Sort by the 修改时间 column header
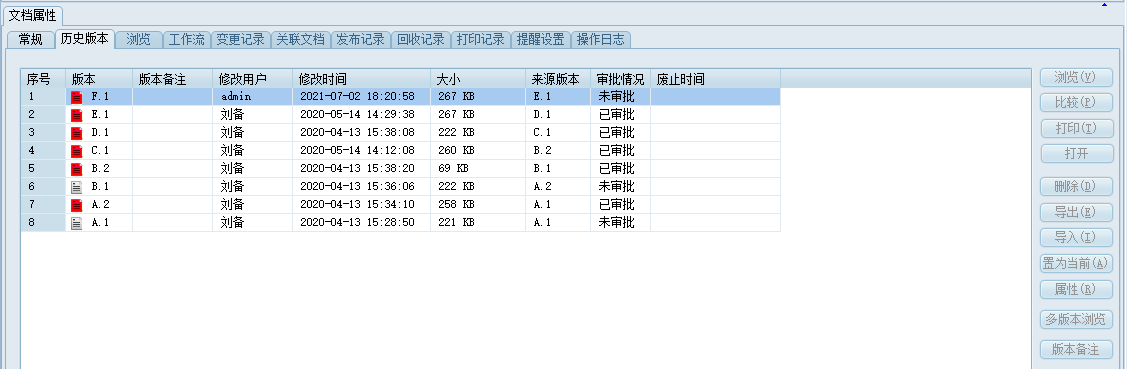Image resolution: width=1127 pixels, height=369 pixels. [362, 78]
